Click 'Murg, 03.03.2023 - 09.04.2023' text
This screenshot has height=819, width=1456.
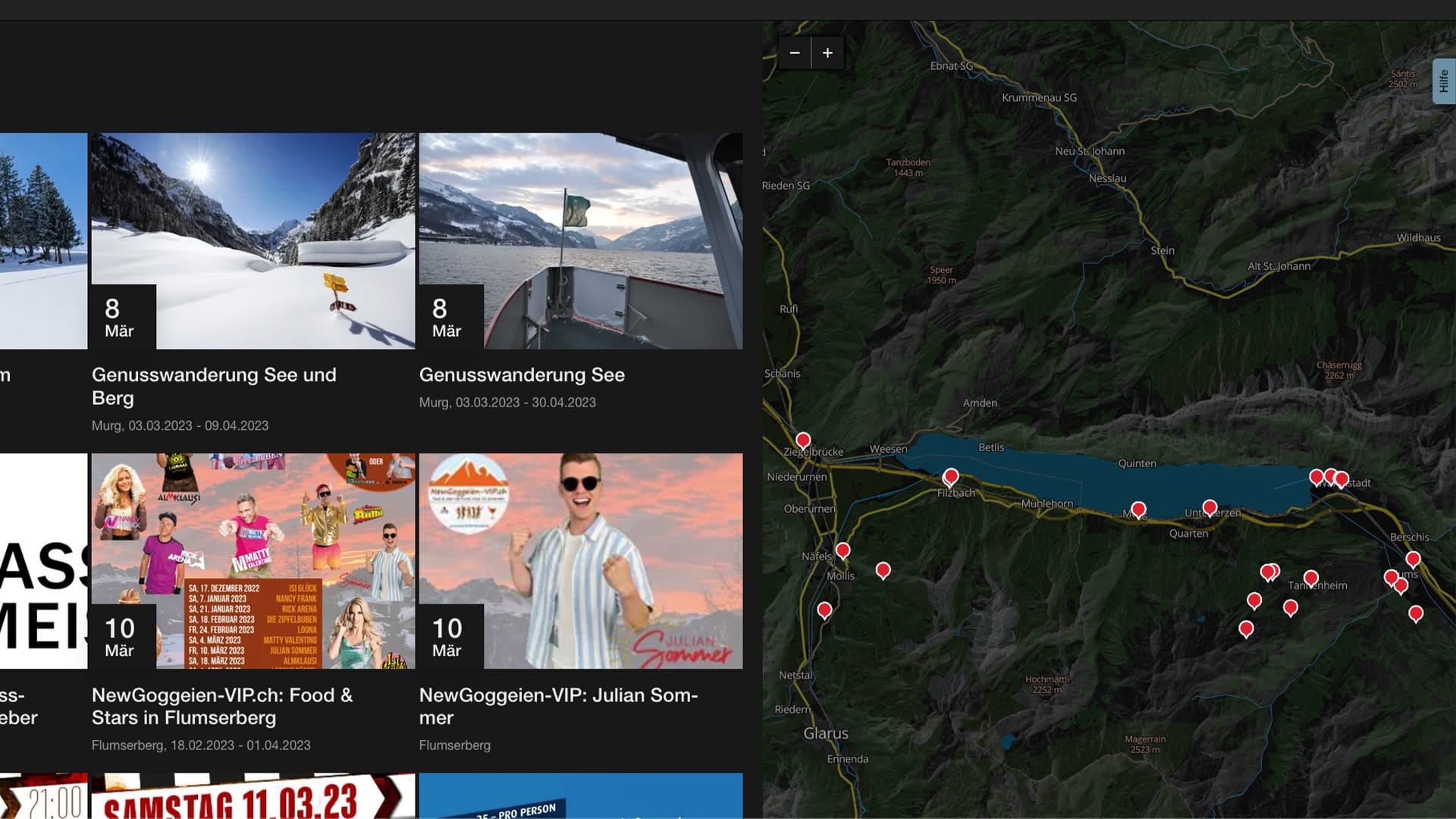tap(180, 426)
